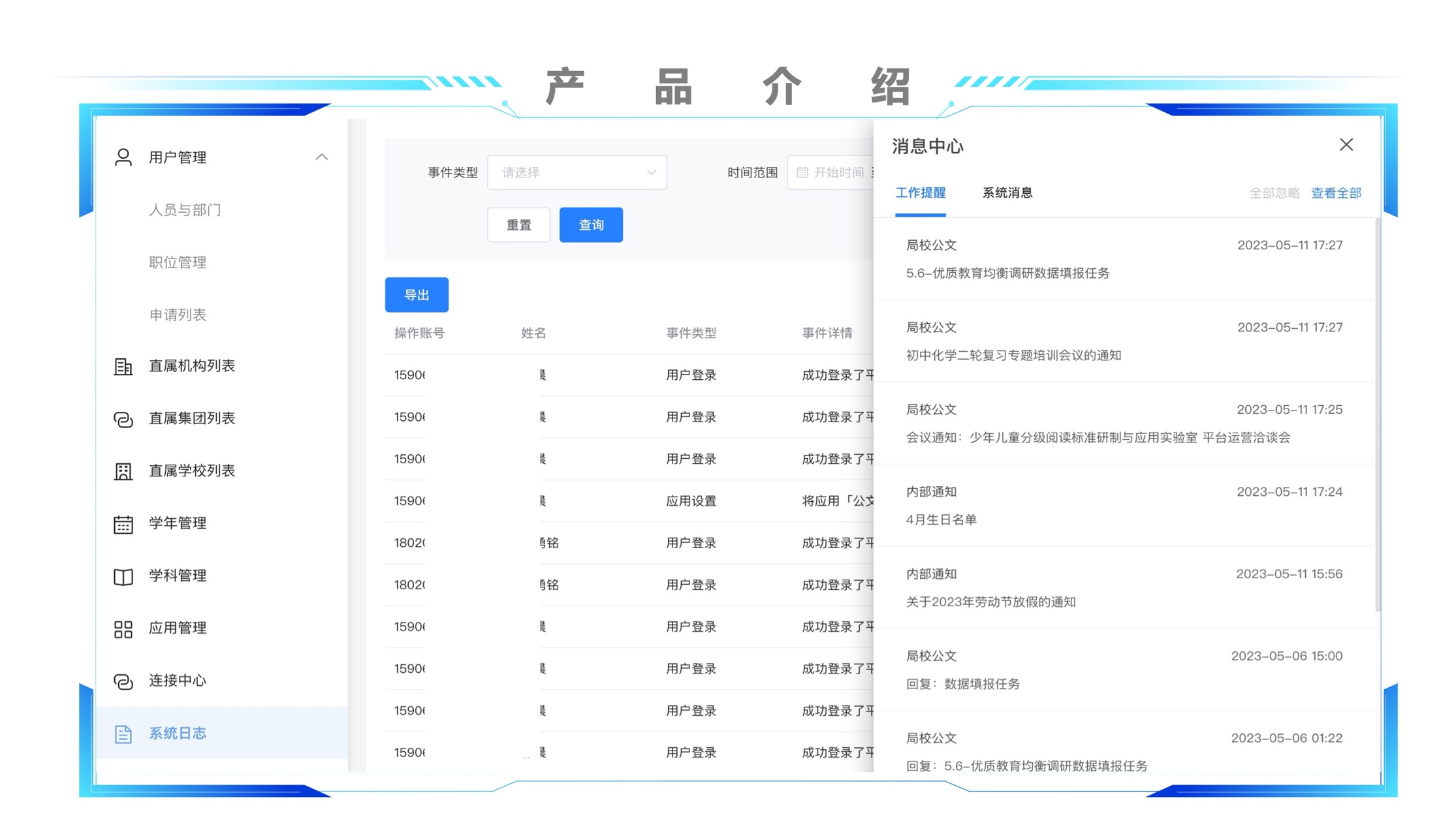Click the 直属集团列表 link icon

pyautogui.click(x=123, y=419)
